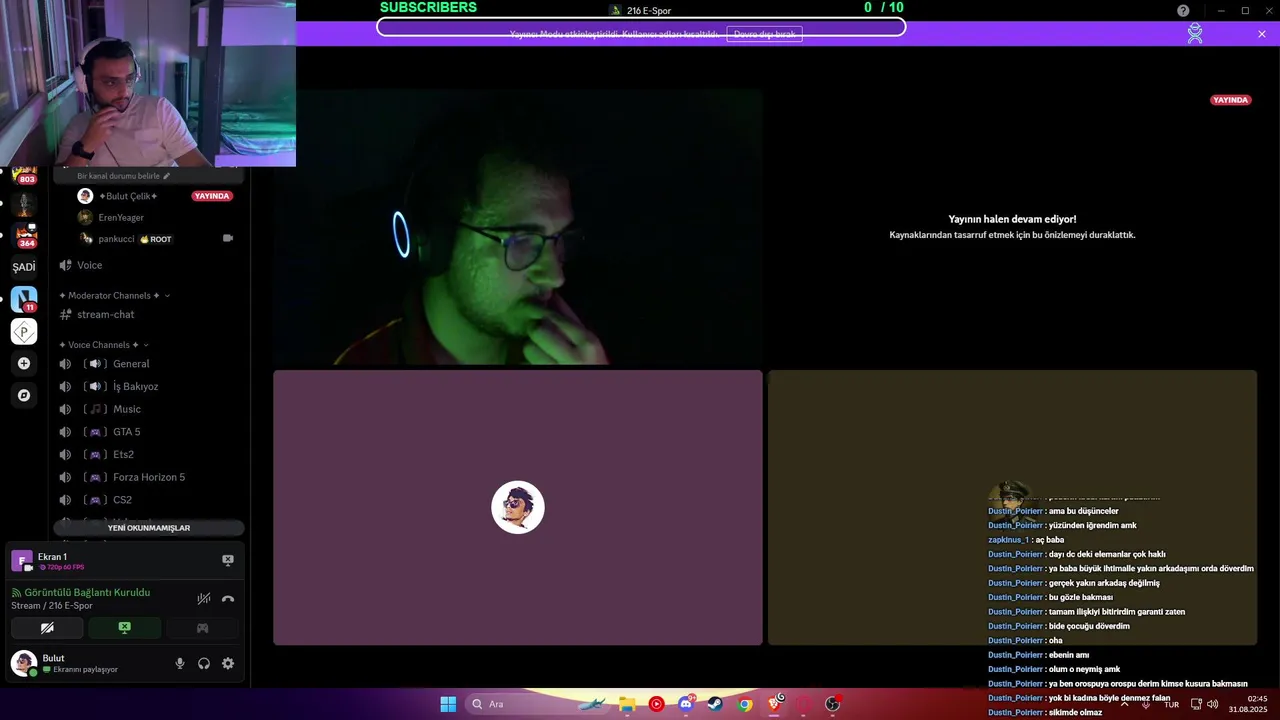Disconnect from voice using the hang-up icon
This screenshot has width=1280, height=720.
228,599
